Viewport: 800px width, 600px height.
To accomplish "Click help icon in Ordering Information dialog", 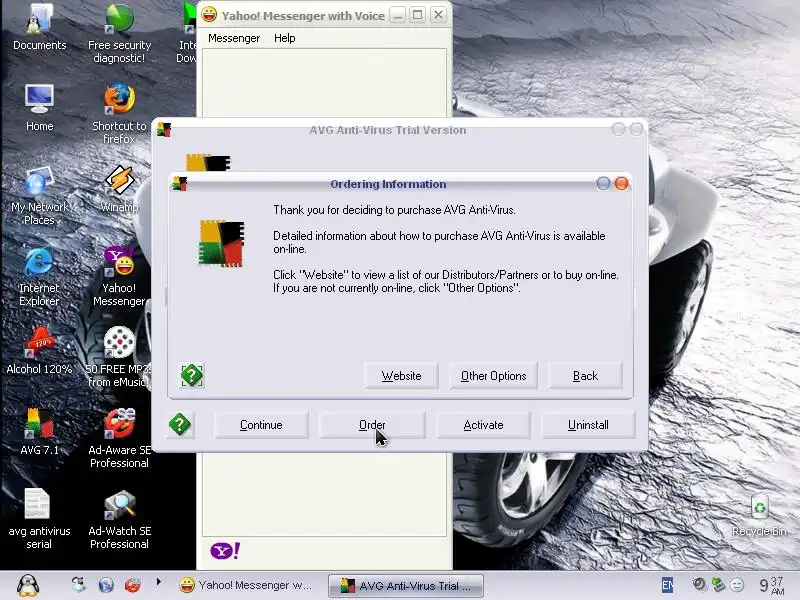I will pyautogui.click(x=192, y=376).
